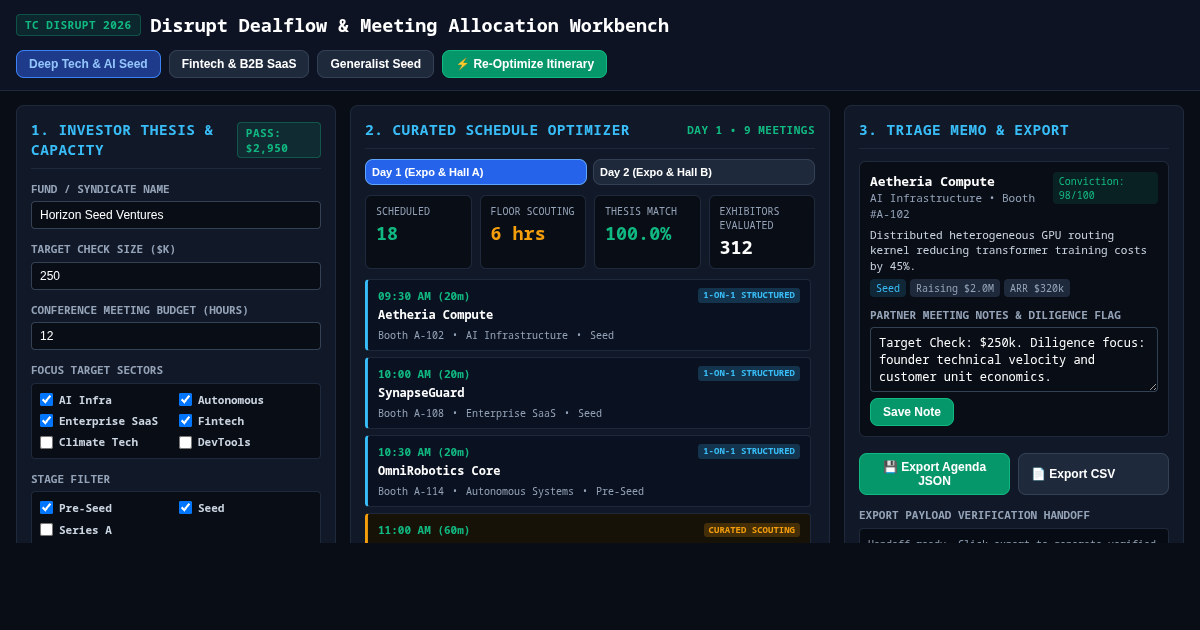This screenshot has height=630, width=1200.
Task: Toggle the Seed stage filter checkbox
Action: [x=186, y=508]
